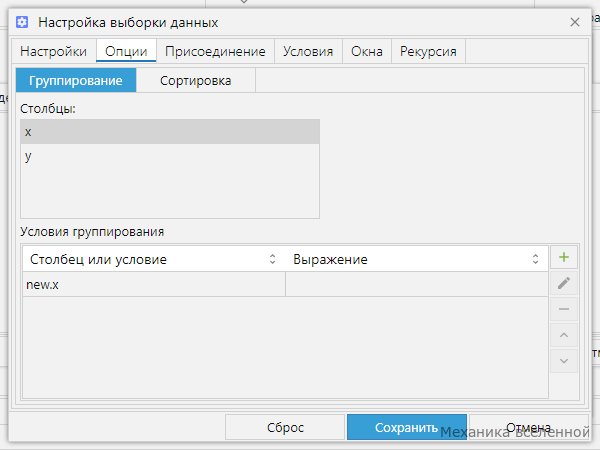Switch to the Окна tab
Image resolution: width=600 pixels, height=450 pixels.
[x=367, y=51]
